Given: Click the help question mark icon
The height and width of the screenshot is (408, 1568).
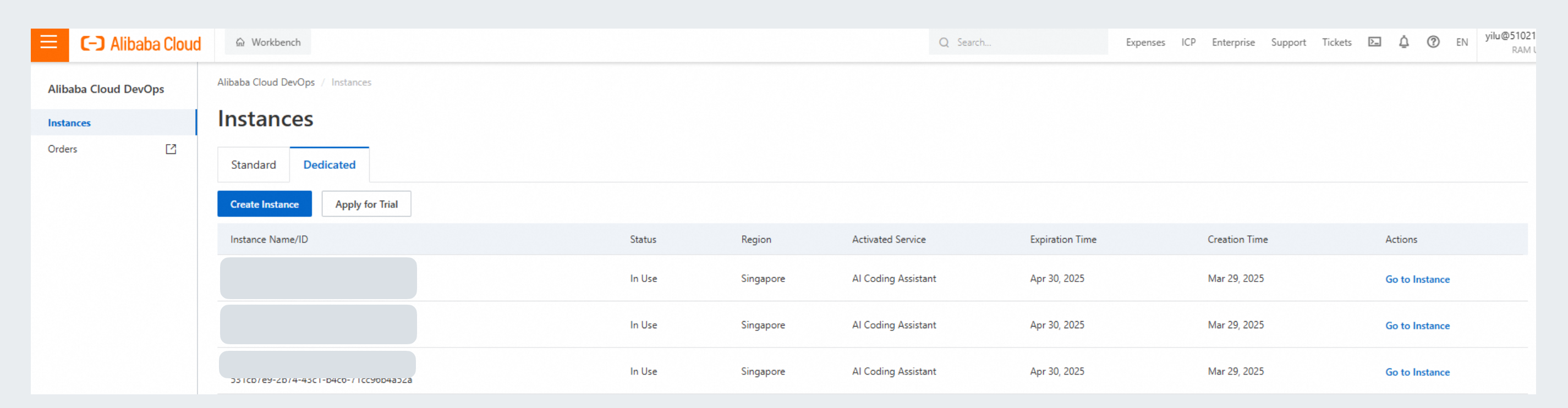Looking at the screenshot, I should point(1433,42).
